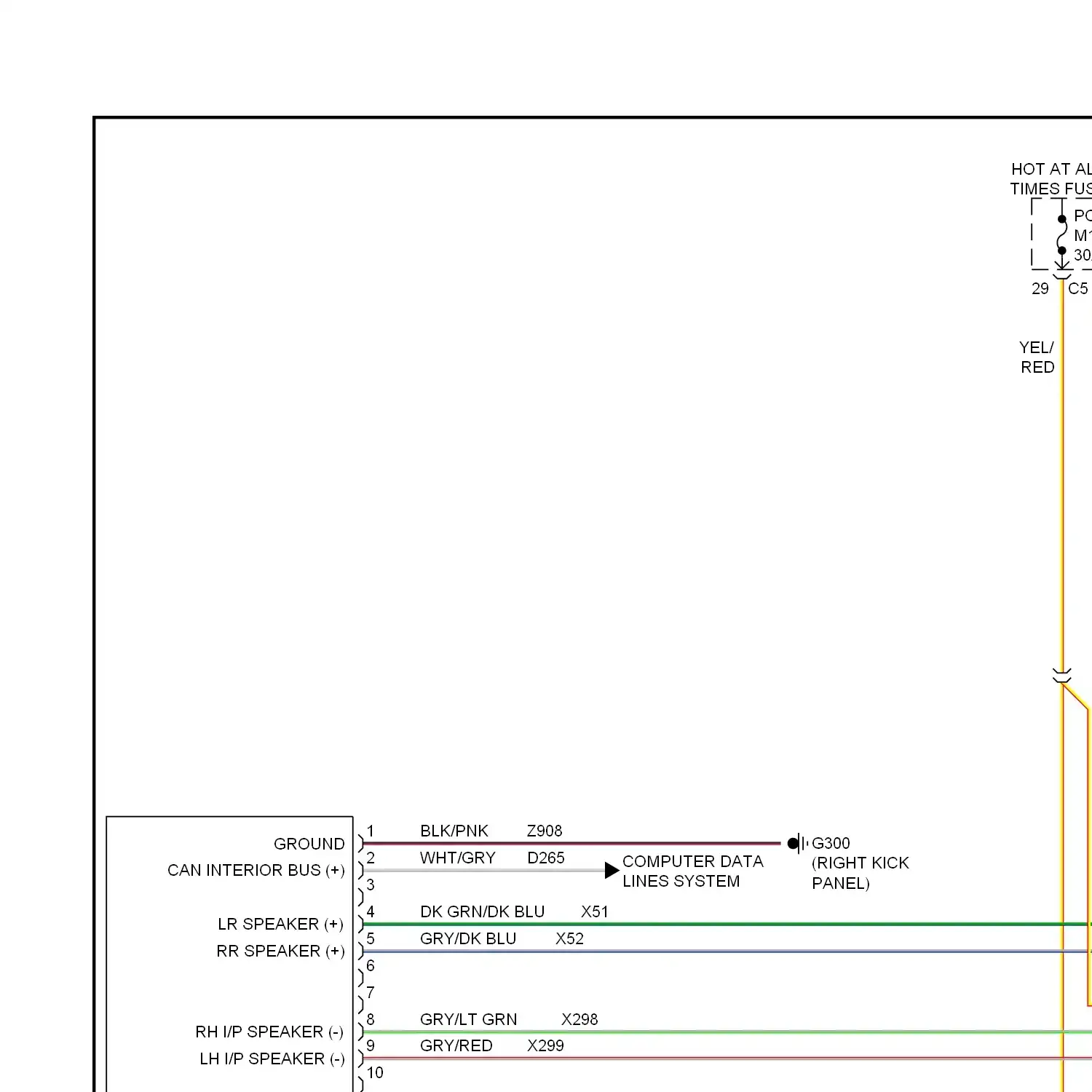
Task: Select the LH I/P SPEAKER (-) label
Action: [x=272, y=1059]
